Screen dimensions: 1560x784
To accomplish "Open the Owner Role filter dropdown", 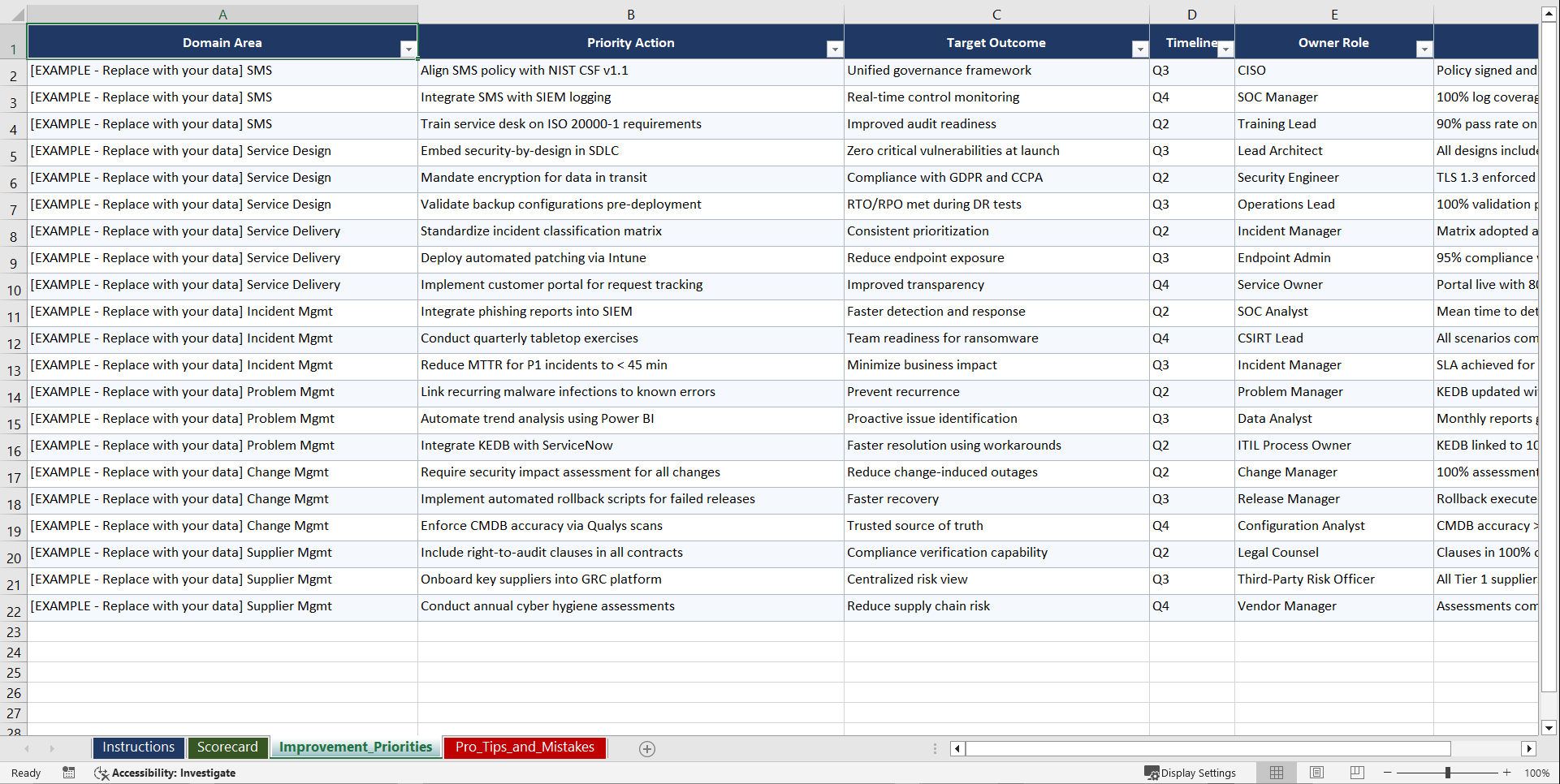I will point(1424,49).
